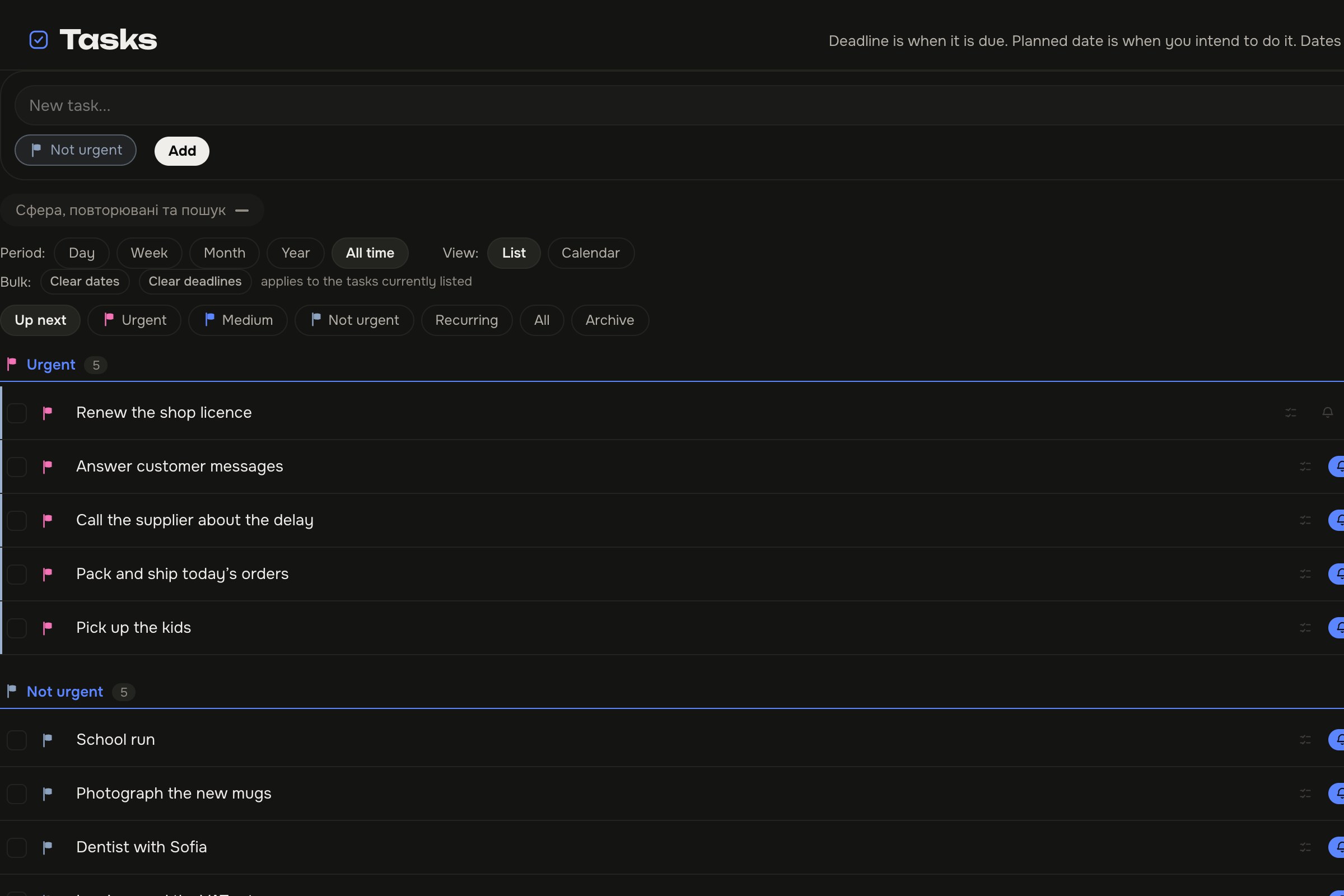Click Clear dates bulk action
Image resolution: width=1344 pixels, height=896 pixels.
tap(85, 282)
